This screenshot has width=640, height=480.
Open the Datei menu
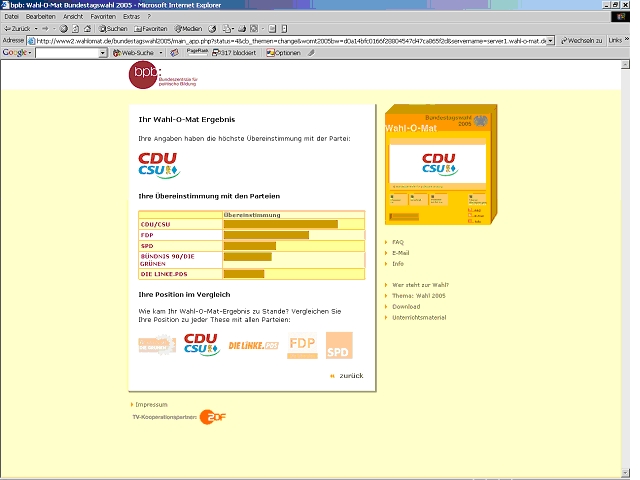[x=11, y=17]
